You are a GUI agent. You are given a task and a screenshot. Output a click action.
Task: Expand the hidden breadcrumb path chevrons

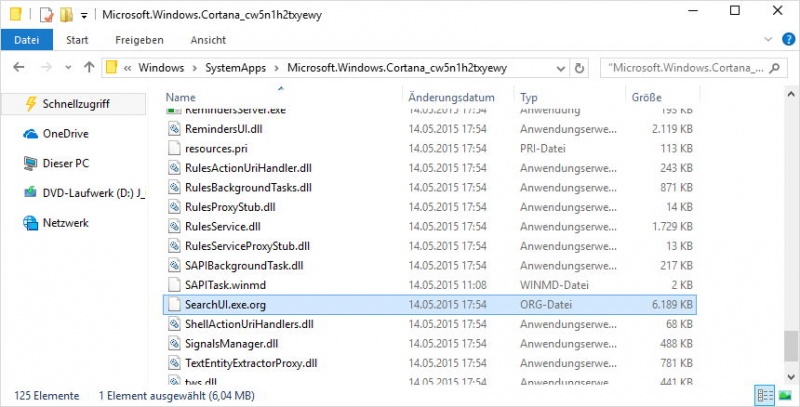pos(127,68)
